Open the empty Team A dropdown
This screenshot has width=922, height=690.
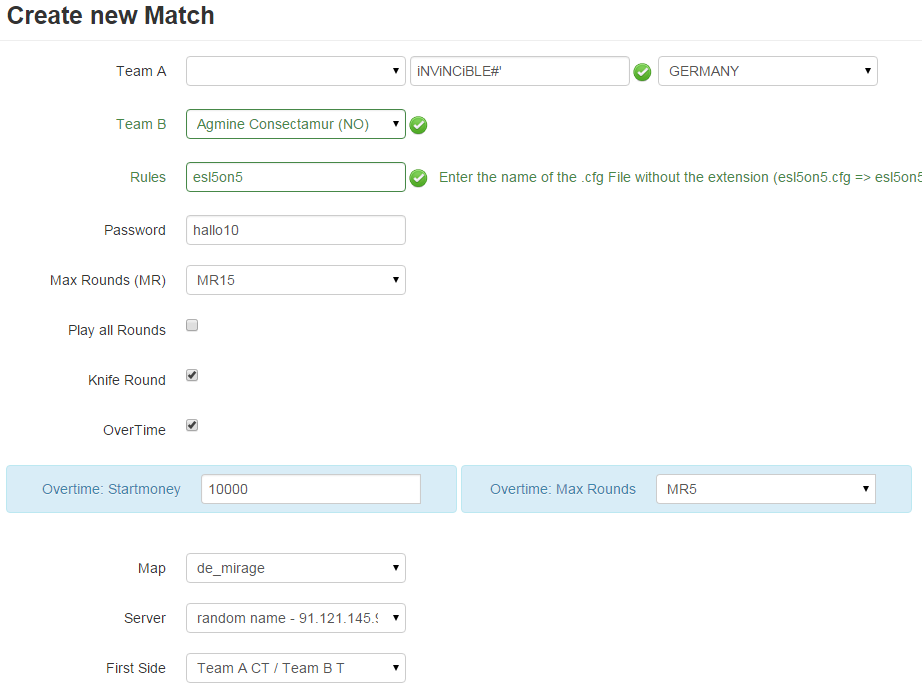pyautogui.click(x=295, y=71)
